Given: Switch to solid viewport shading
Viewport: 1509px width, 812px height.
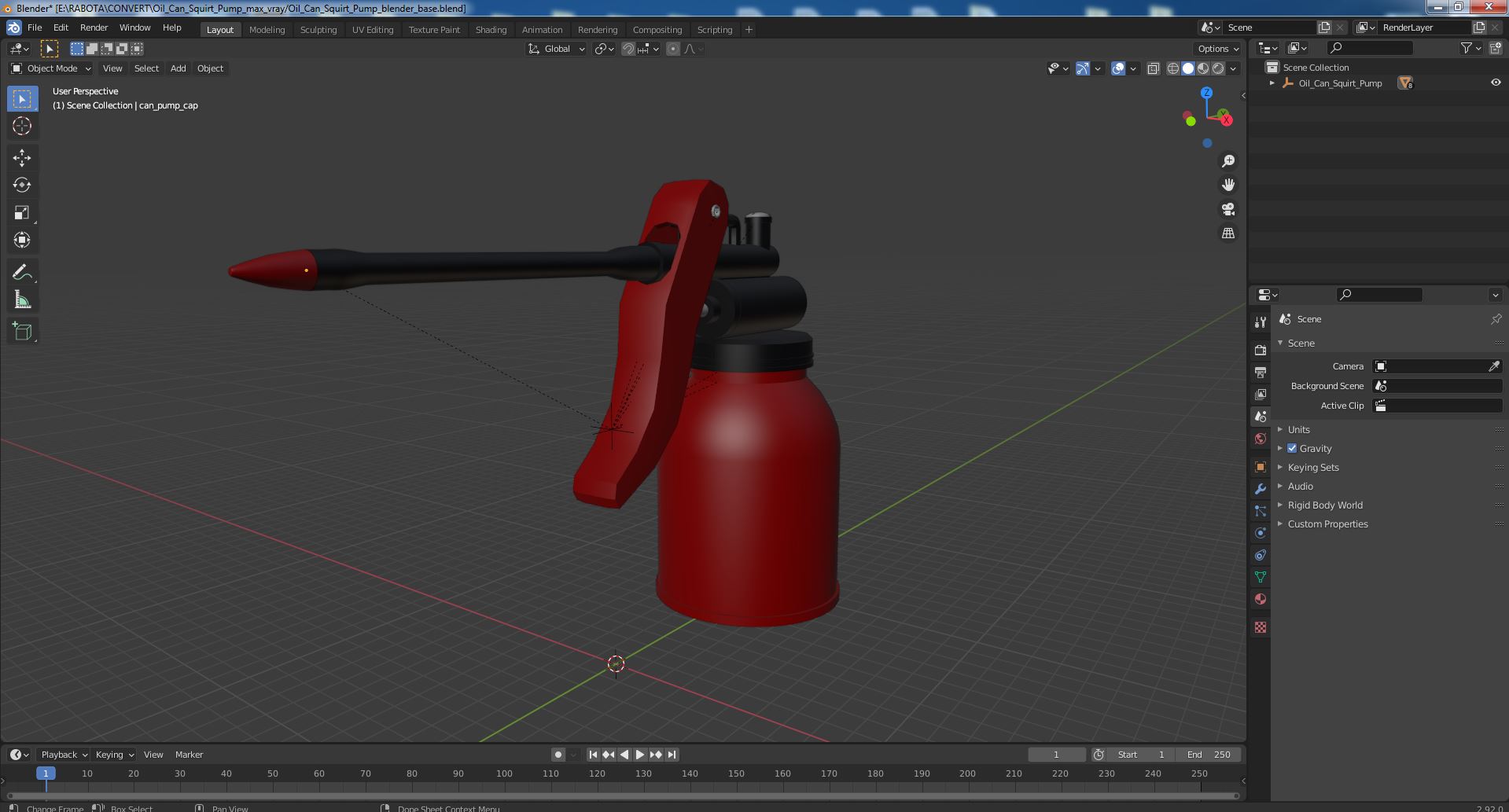Looking at the screenshot, I should pyautogui.click(x=1188, y=68).
